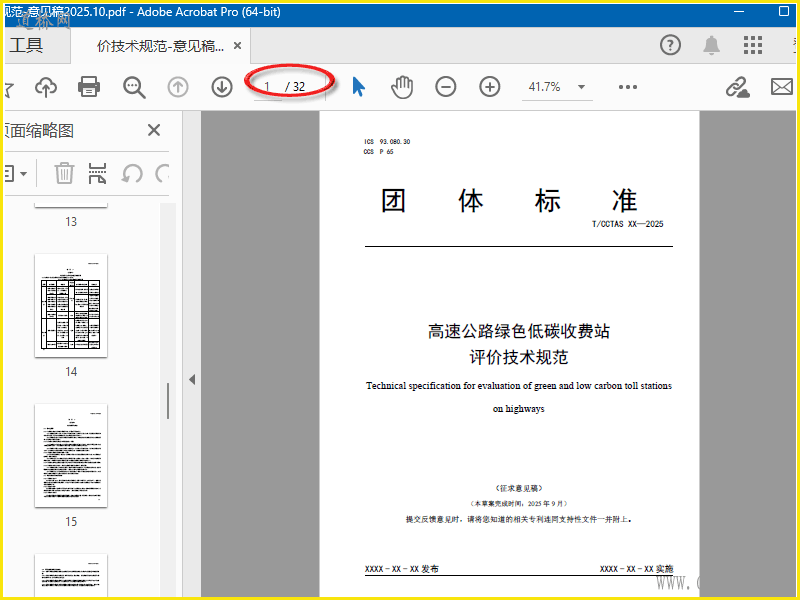Show notifications bell
The image size is (800, 600).
click(x=711, y=45)
